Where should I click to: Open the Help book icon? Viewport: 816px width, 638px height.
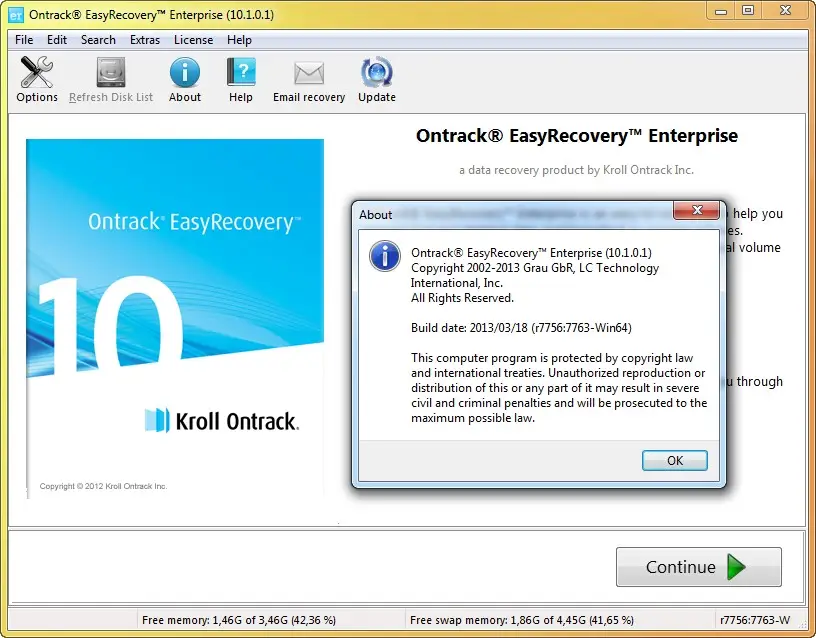coord(241,72)
